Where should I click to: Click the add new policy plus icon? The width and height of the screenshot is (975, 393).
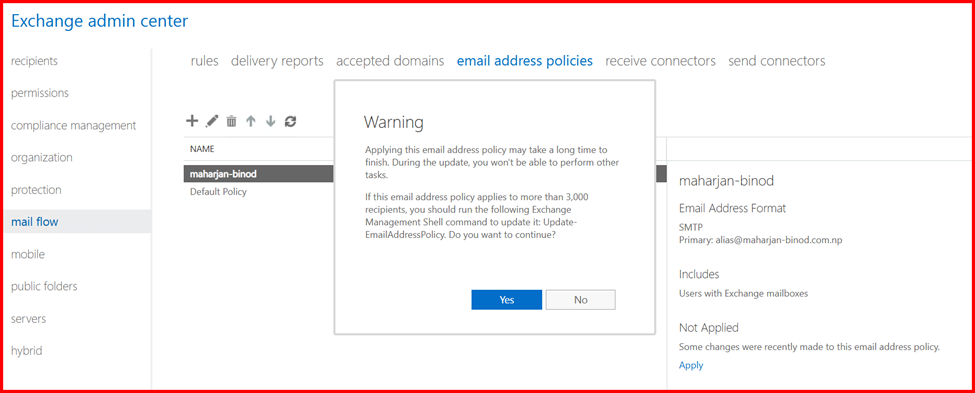(x=192, y=121)
